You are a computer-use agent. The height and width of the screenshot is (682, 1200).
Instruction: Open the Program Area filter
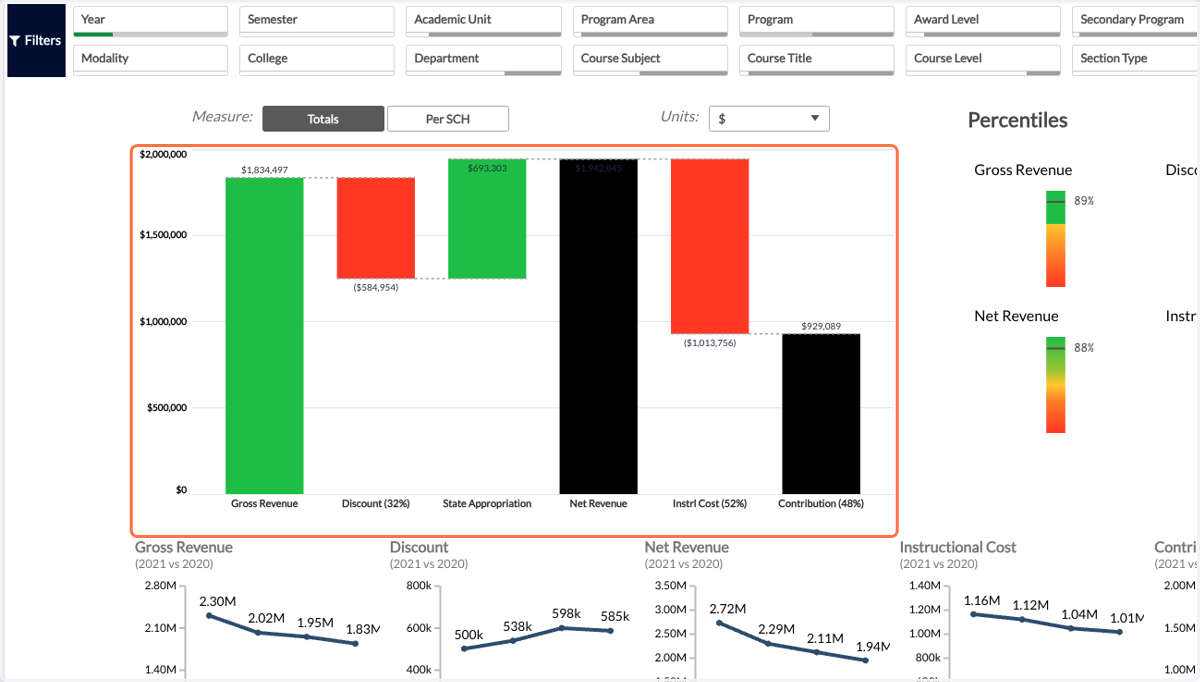pos(650,20)
